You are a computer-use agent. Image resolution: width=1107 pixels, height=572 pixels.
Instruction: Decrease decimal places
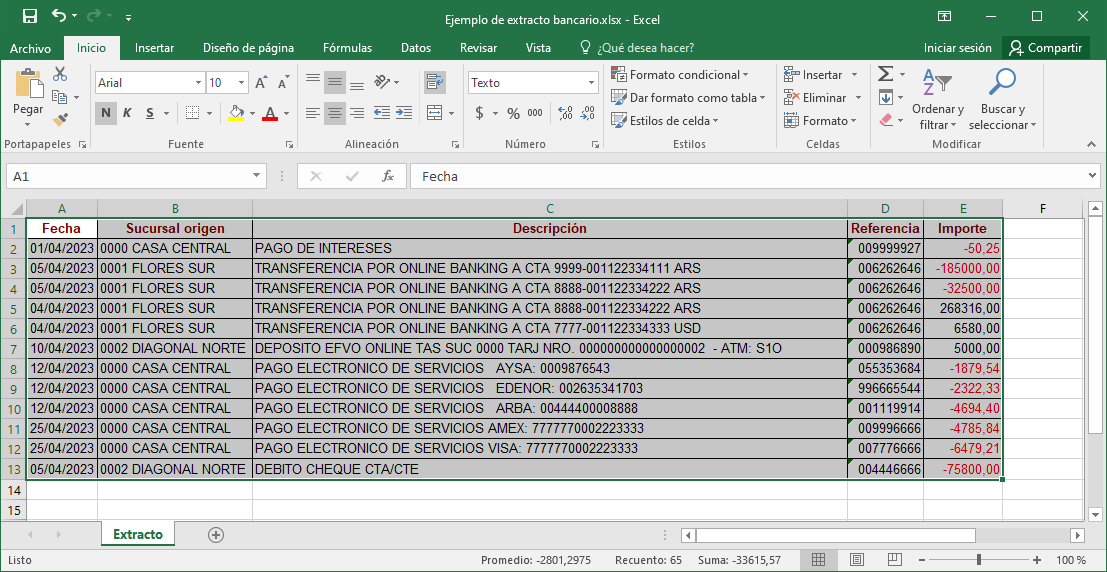pos(587,113)
